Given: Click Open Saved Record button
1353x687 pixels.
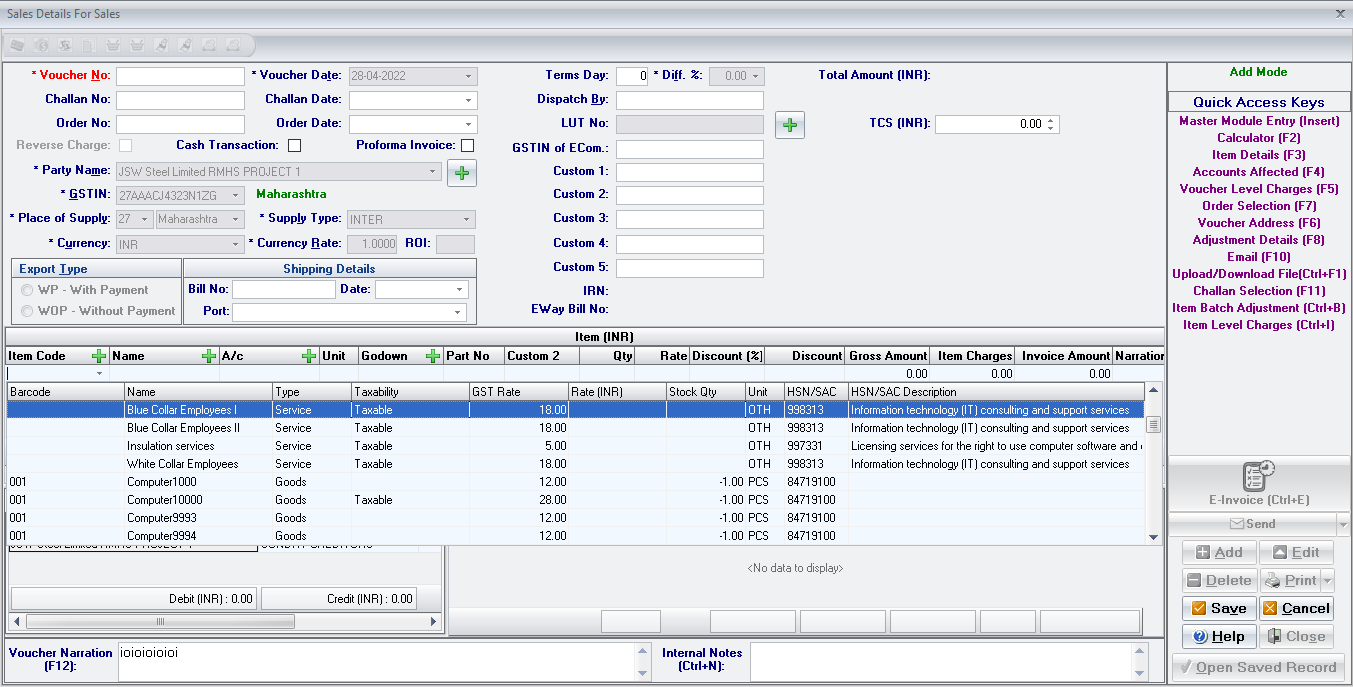Looking at the screenshot, I should 1258,667.
